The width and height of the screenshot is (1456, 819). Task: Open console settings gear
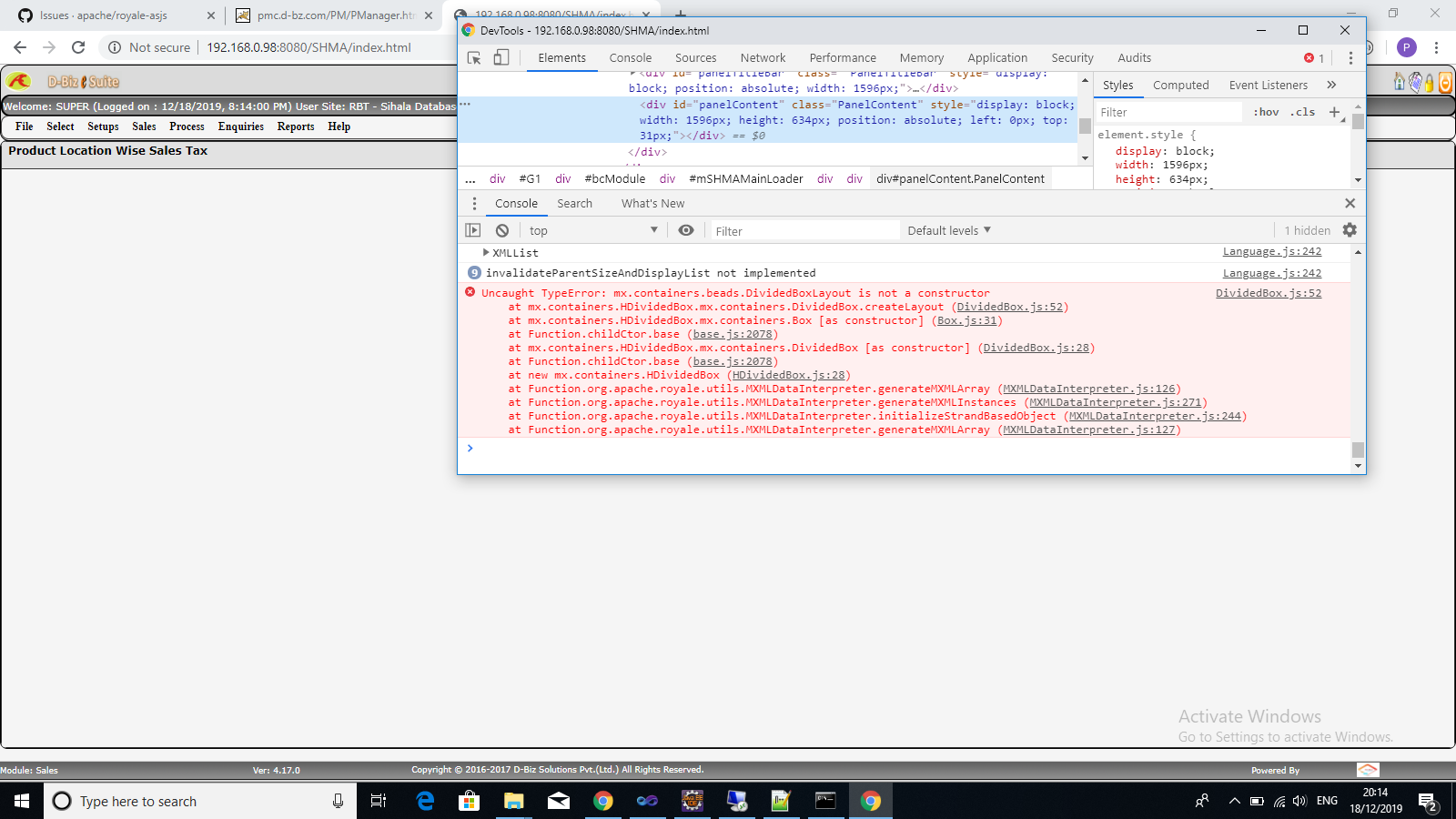[x=1350, y=230]
